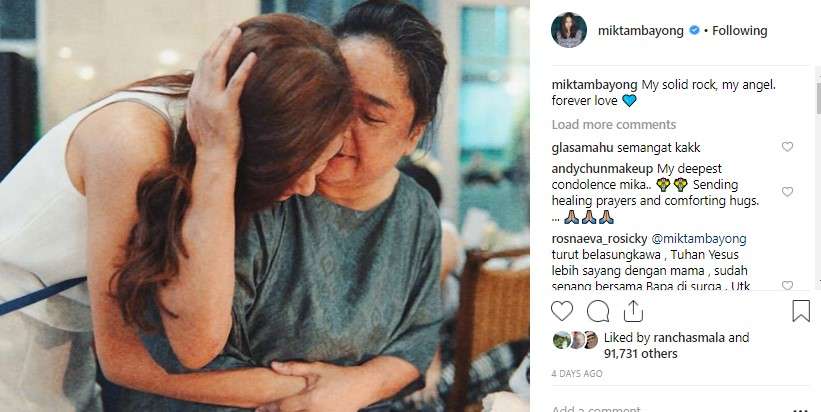Open glasamahu's profile from the comment

pos(584,147)
